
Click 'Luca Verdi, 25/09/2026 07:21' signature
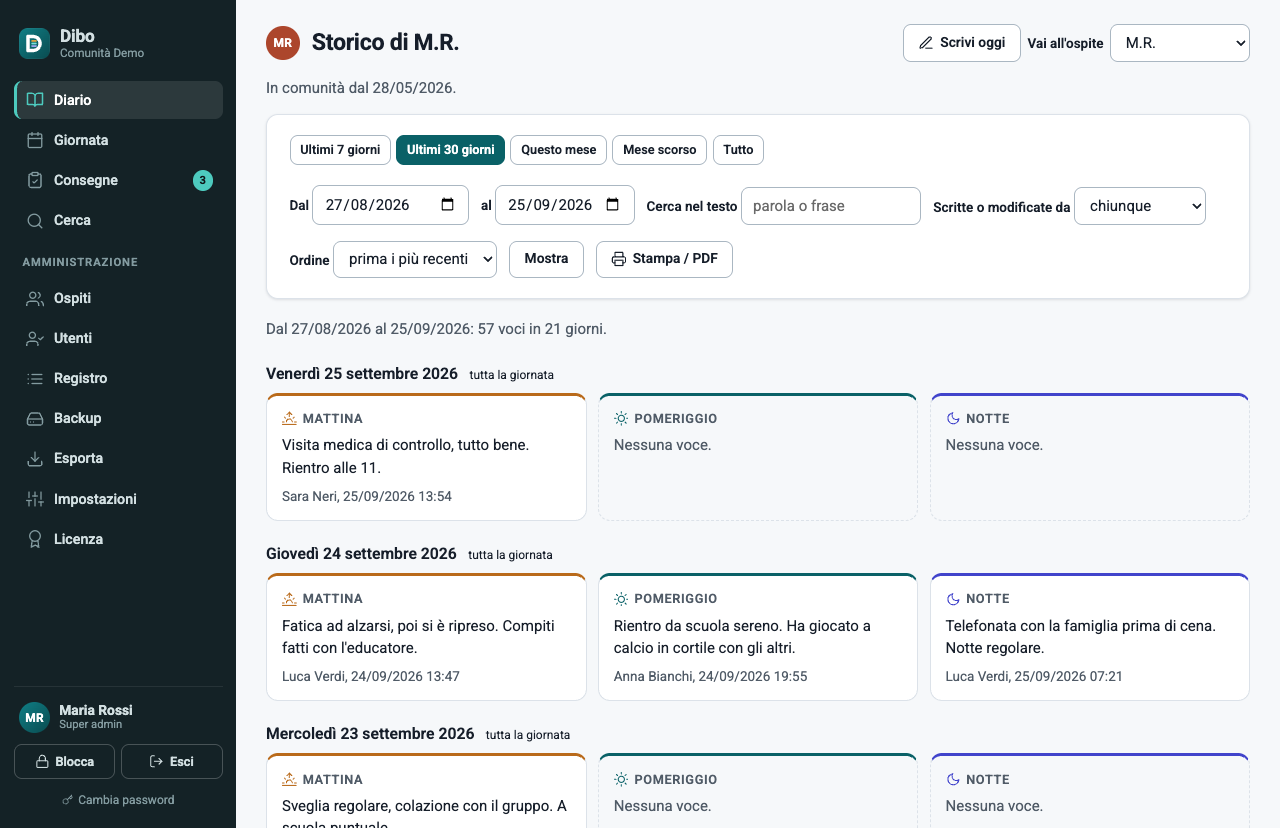(x=1034, y=677)
